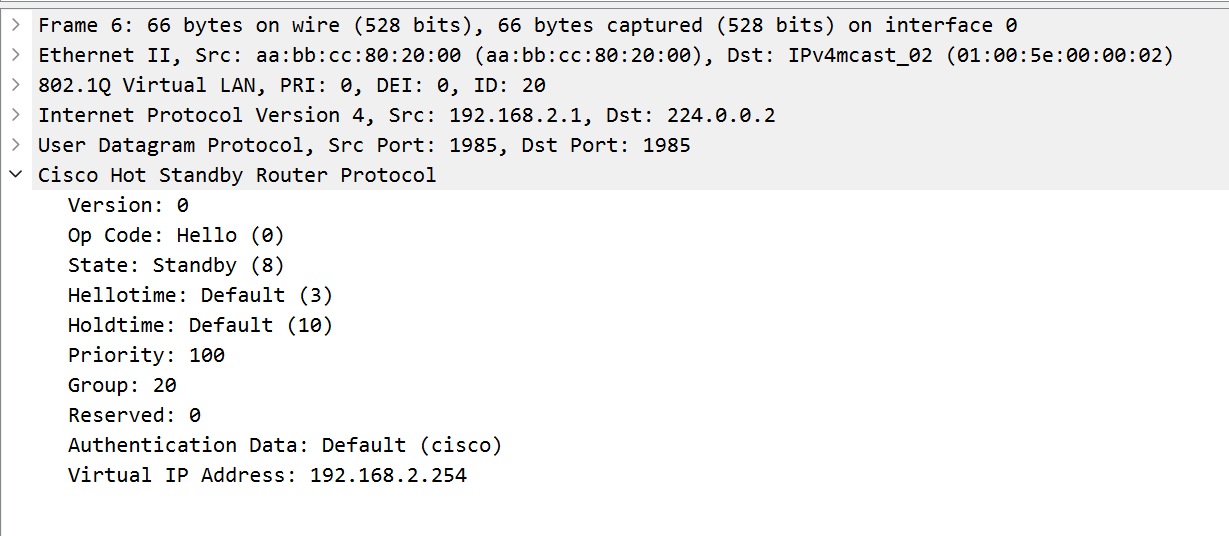Screen dimensions: 1229x536
Task: Select the Group: 20 field
Action: coord(122,385)
